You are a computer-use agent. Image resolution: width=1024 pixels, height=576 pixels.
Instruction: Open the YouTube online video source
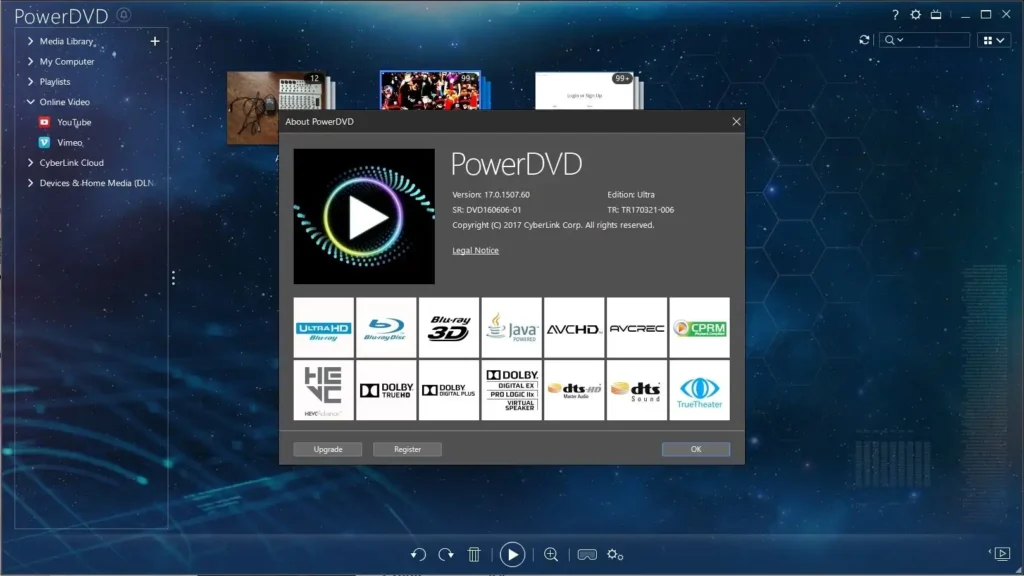coord(74,122)
